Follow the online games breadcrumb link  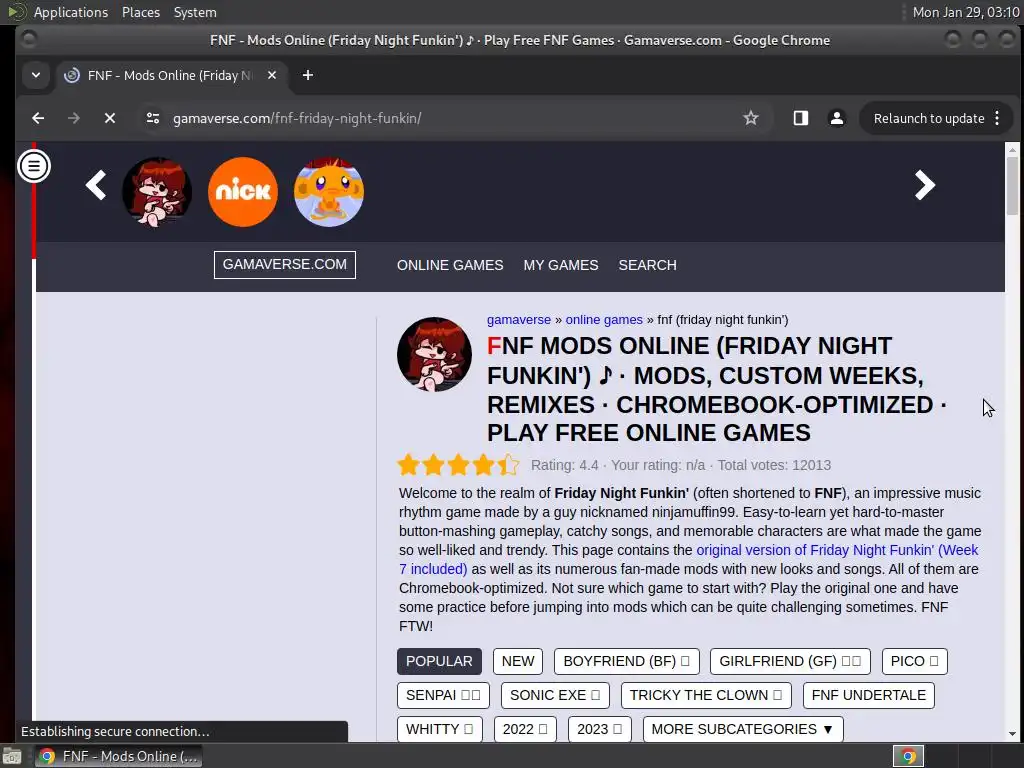coord(604,320)
